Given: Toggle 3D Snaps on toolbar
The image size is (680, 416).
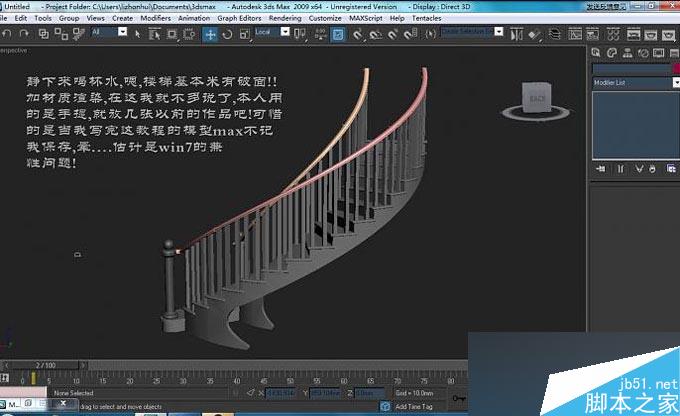Looking at the screenshot, I should (357, 34).
